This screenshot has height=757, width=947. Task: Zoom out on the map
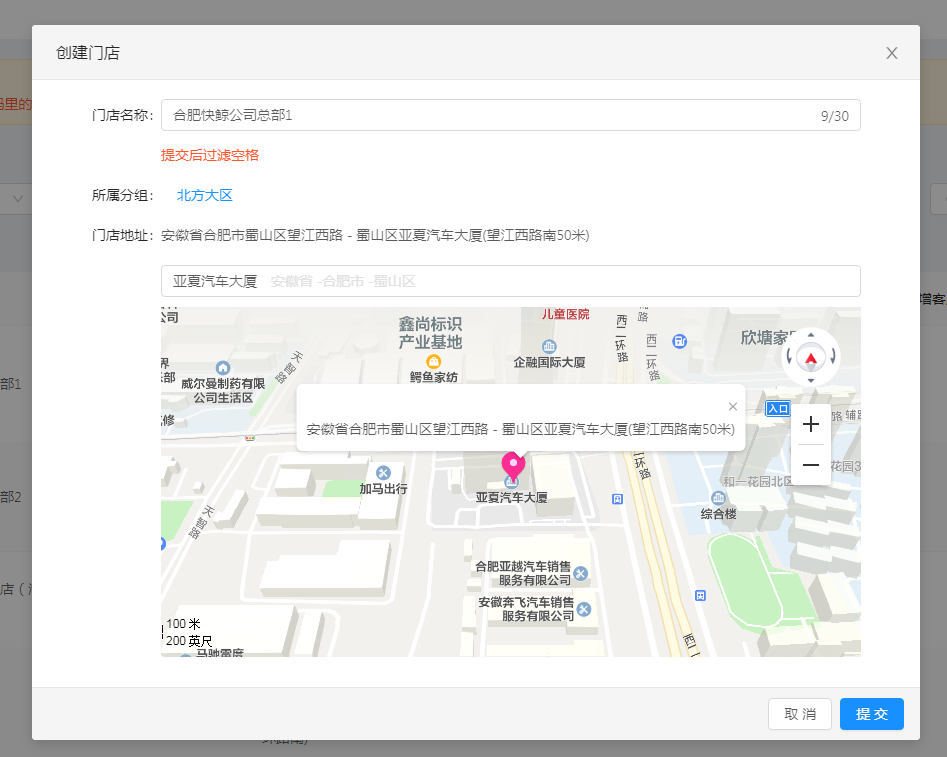click(811, 465)
